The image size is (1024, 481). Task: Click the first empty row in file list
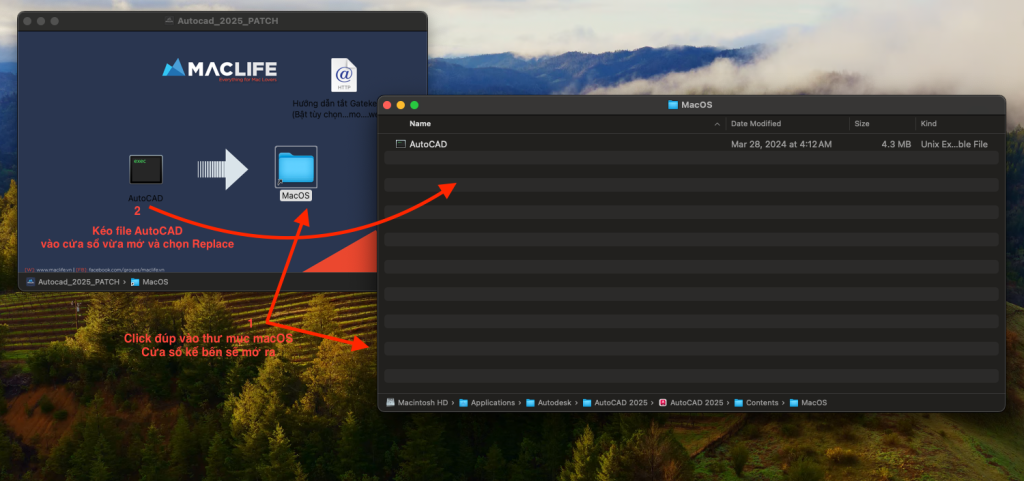(x=690, y=158)
